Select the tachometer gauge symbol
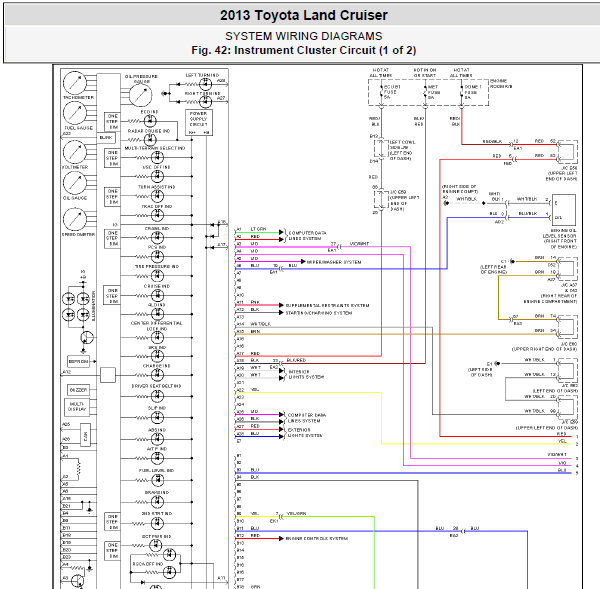 pyautogui.click(x=75, y=83)
